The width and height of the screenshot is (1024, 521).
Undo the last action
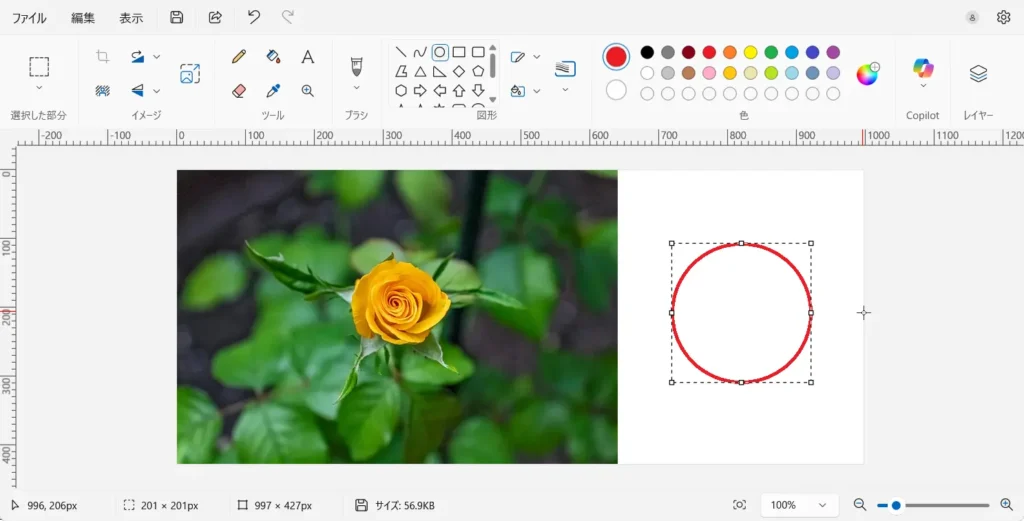[x=254, y=18]
